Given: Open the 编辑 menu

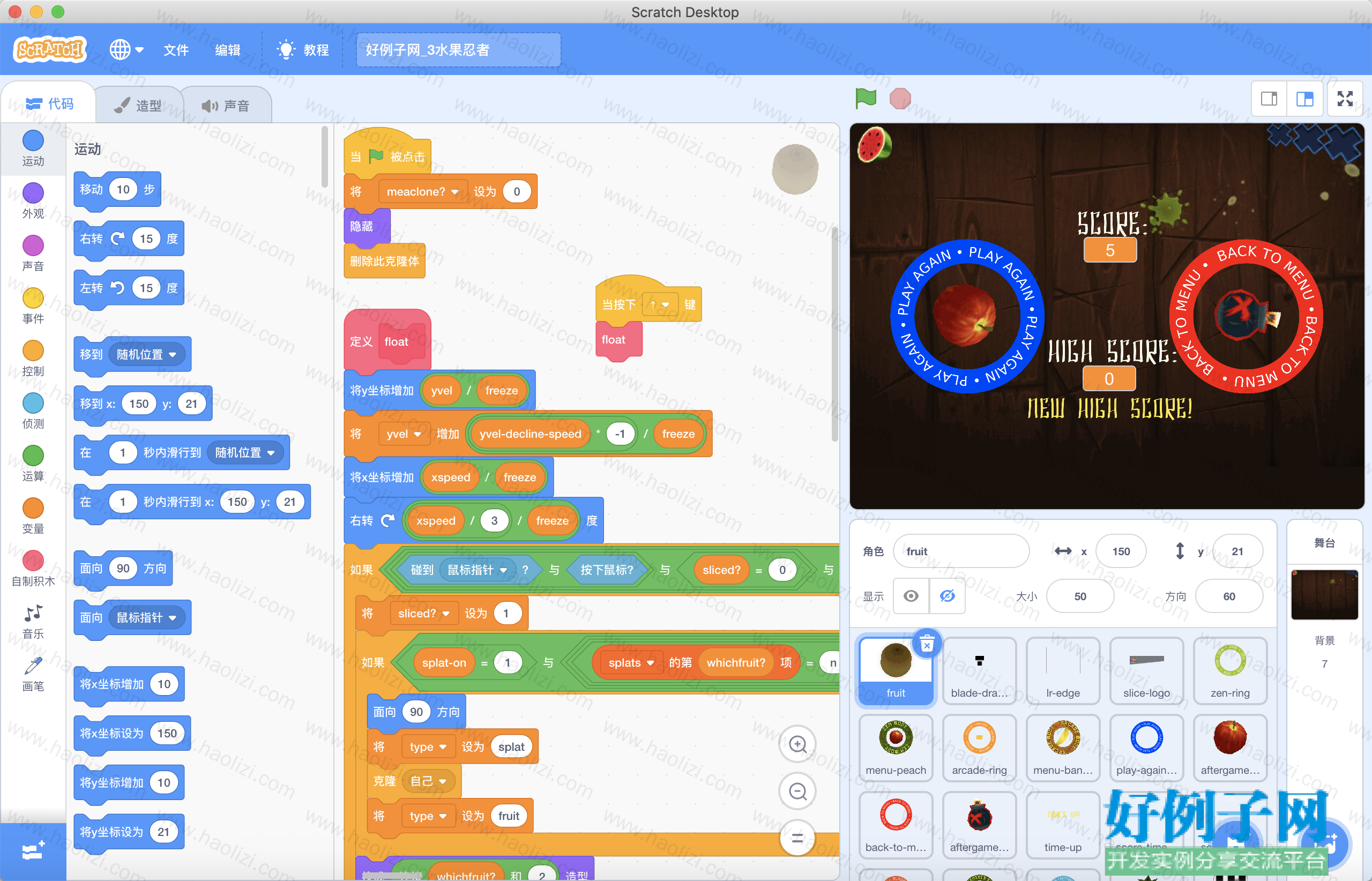Looking at the screenshot, I should click(227, 50).
